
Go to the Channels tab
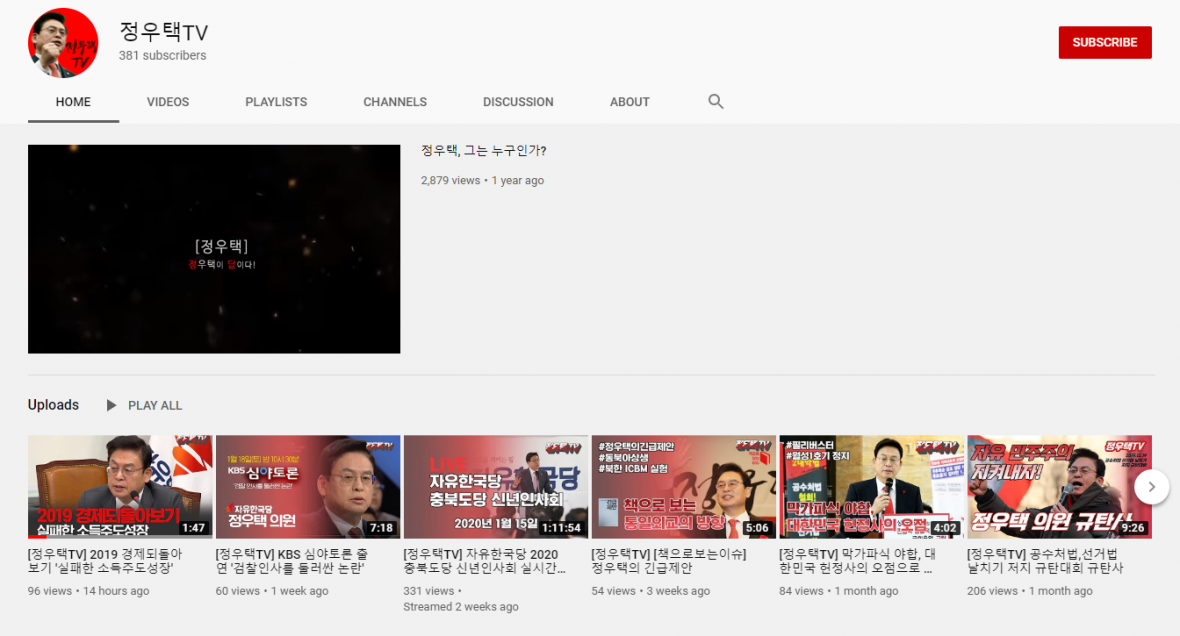pyautogui.click(x=395, y=102)
